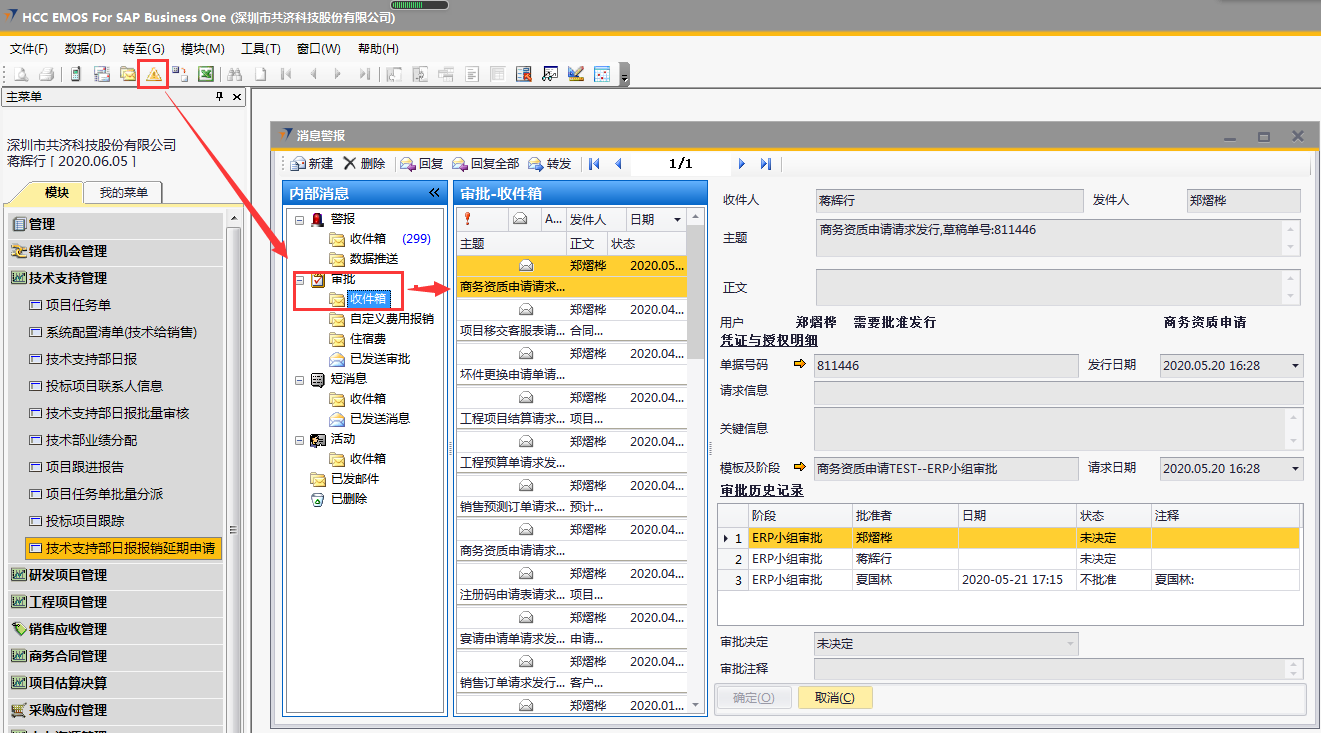Click the 取消(C) button
This screenshot has height=733, width=1321.
click(x=834, y=698)
